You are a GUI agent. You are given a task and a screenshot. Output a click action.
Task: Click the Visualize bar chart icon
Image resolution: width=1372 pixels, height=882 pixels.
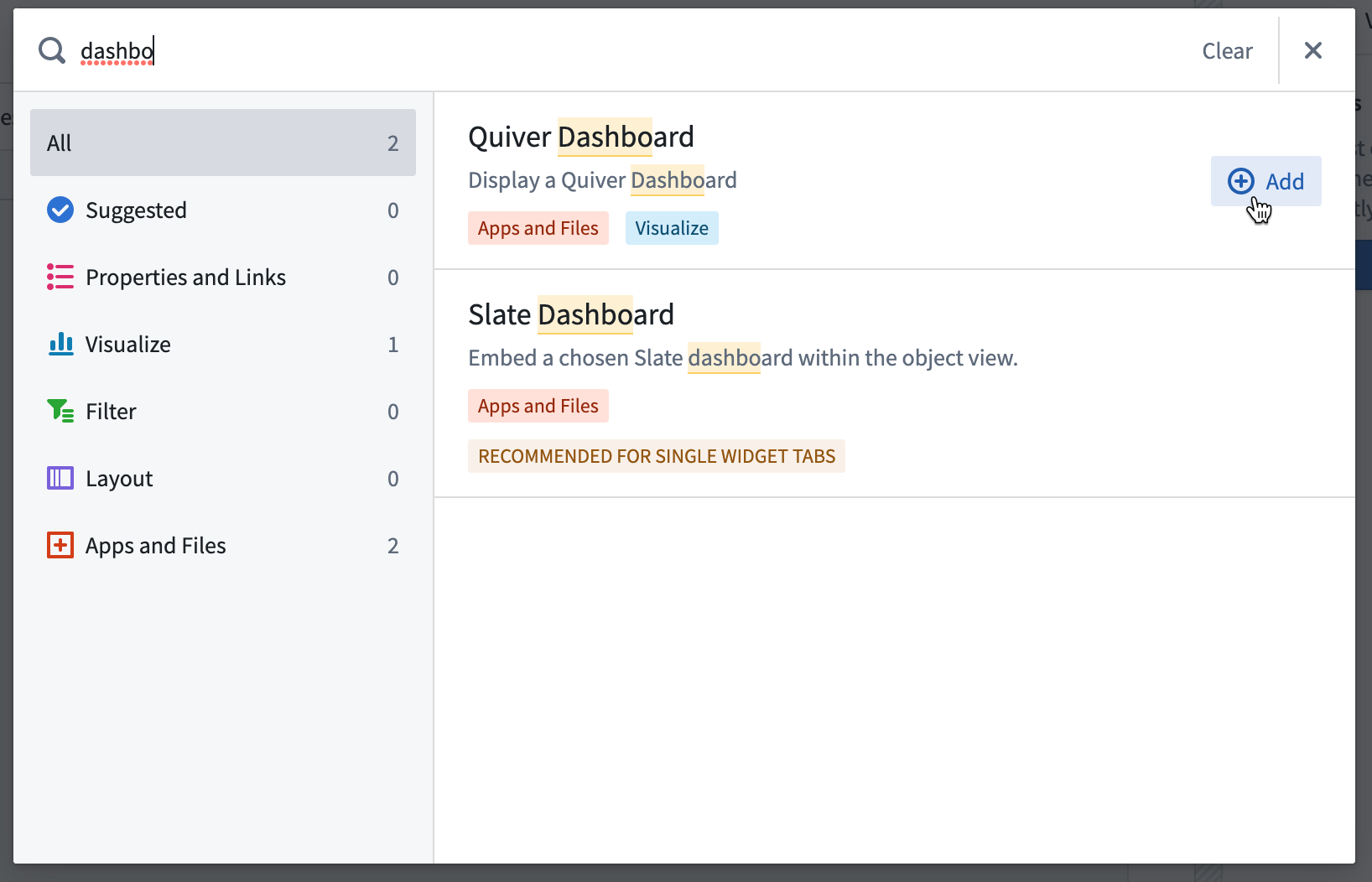[x=60, y=344]
